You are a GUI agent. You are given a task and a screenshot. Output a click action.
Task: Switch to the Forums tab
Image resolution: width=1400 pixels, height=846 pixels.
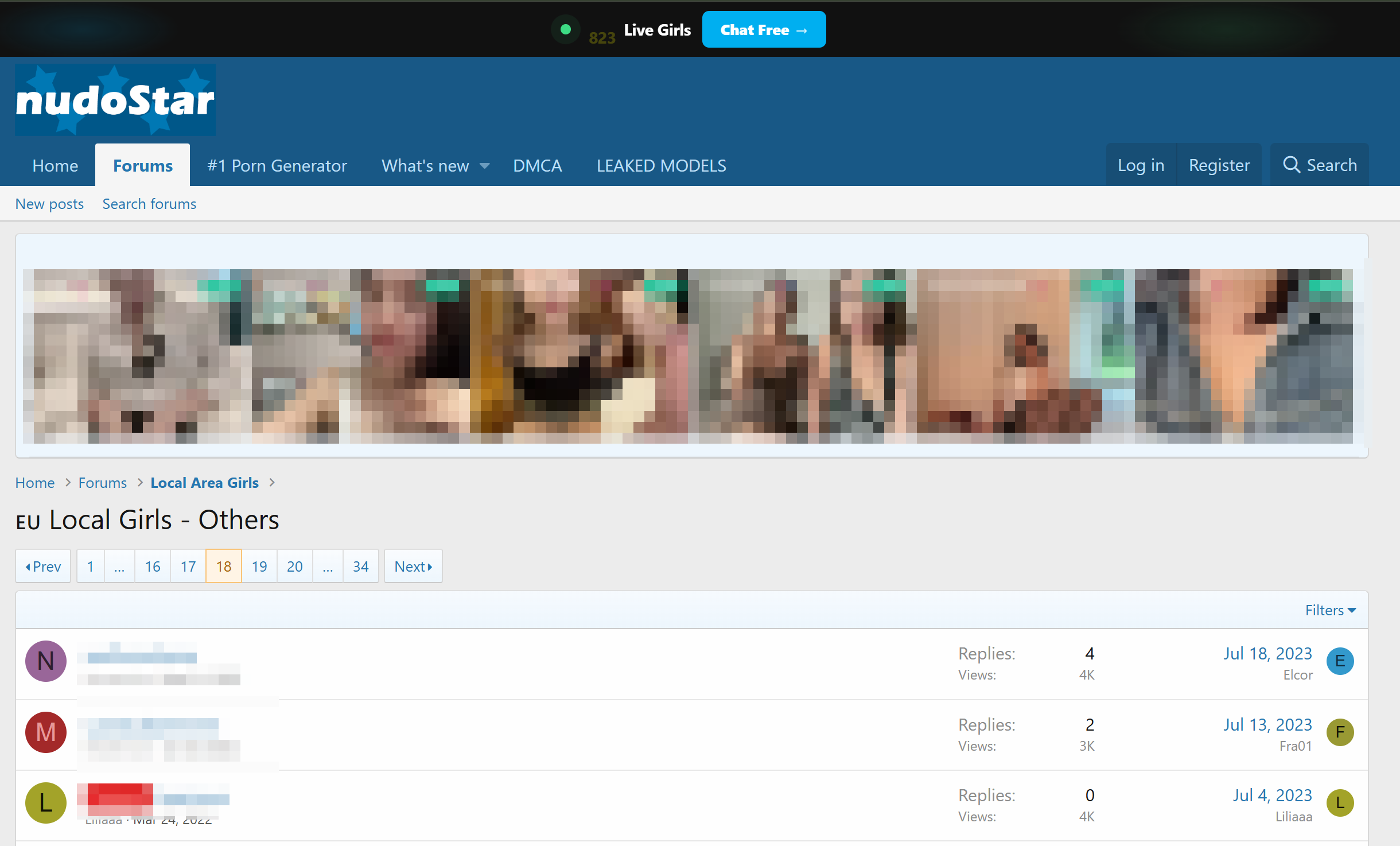[143, 165]
